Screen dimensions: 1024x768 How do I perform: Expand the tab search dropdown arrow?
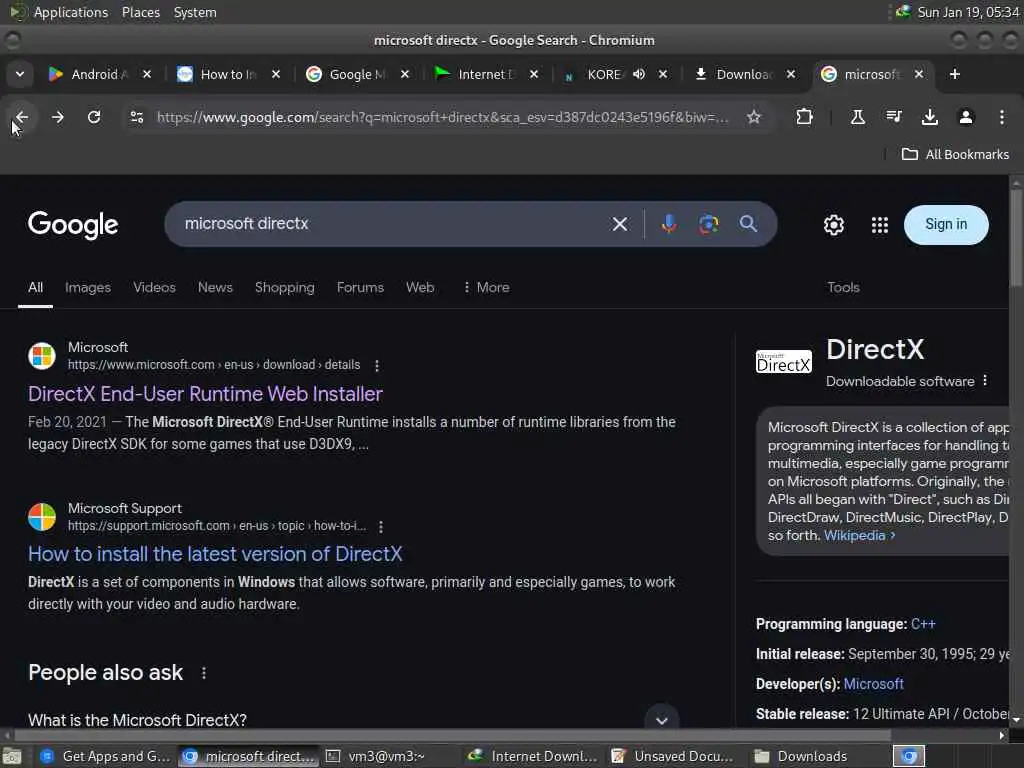[20, 74]
